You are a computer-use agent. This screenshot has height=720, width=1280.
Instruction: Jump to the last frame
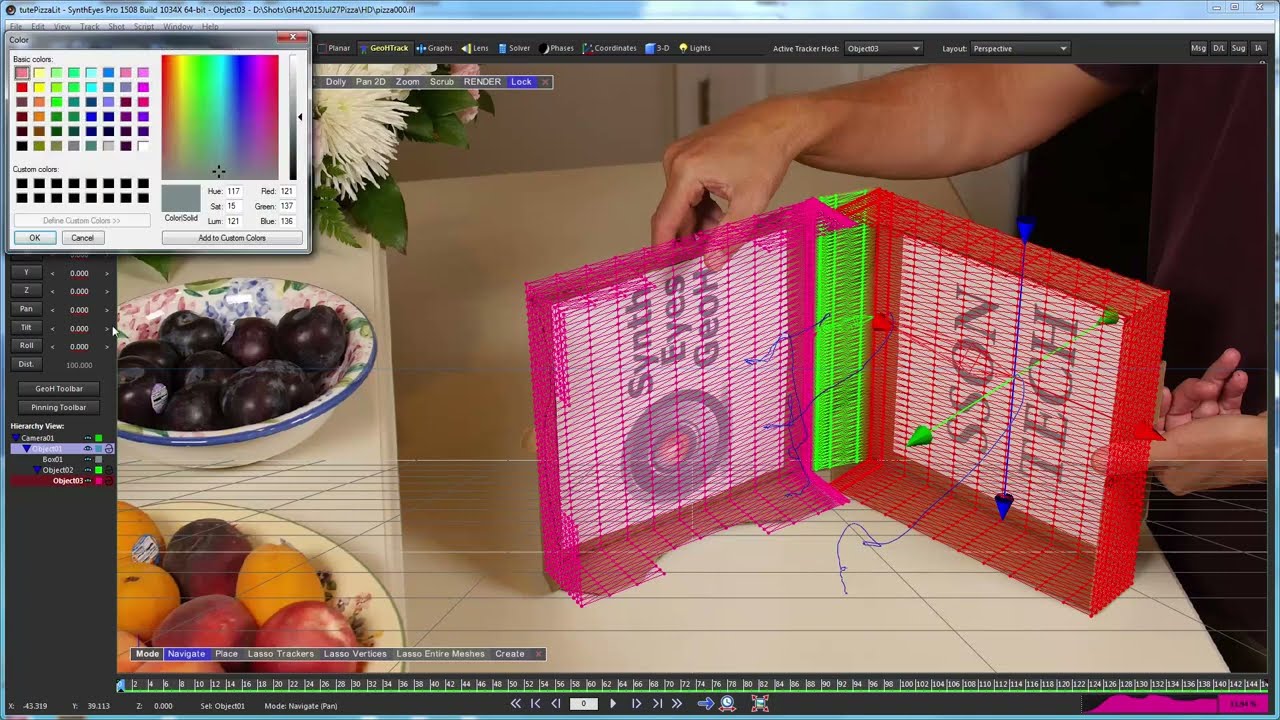click(677, 704)
